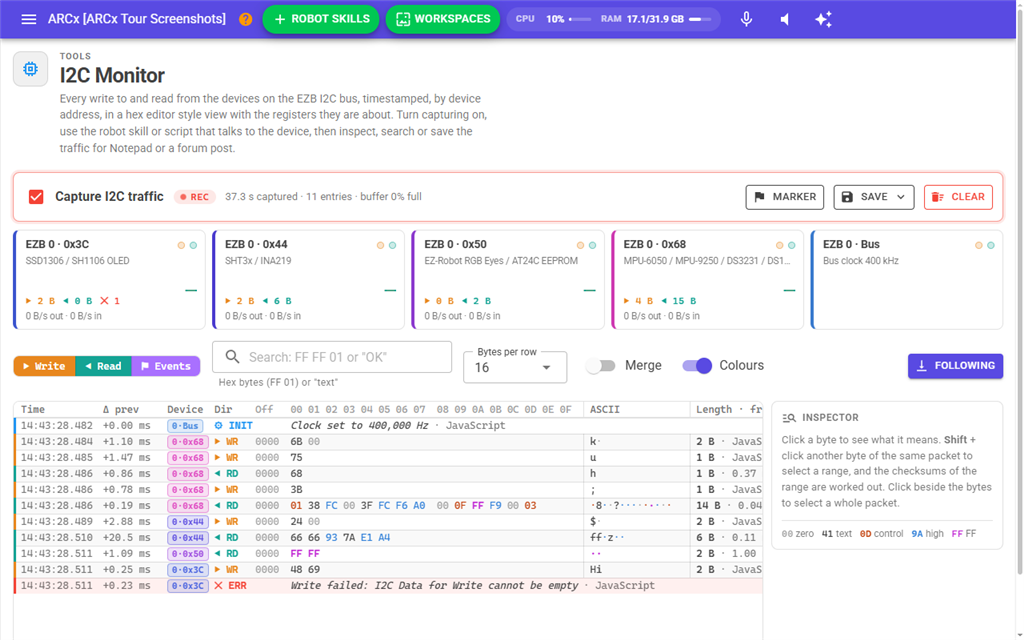Image resolution: width=1024 pixels, height=640 pixels.
Task: Click the CLEAR button
Action: (958, 197)
